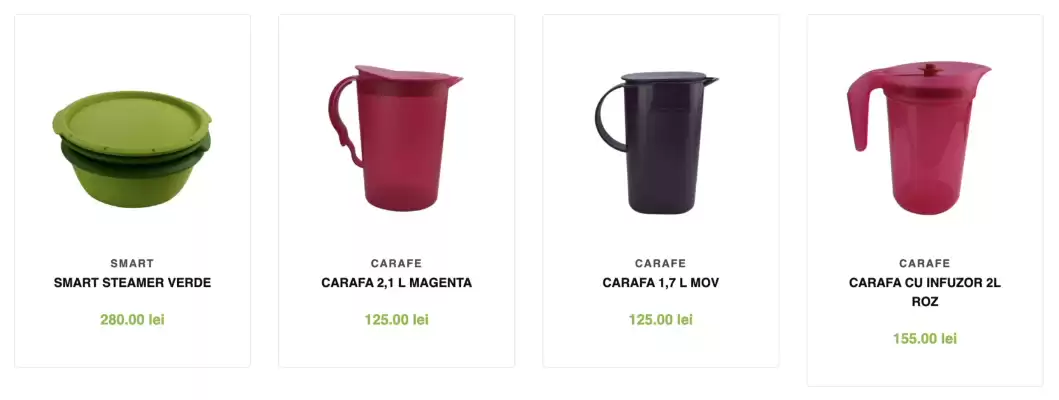Select CARAFE category above the infuzor carafe title
The image size is (1059, 400).
[x=925, y=264]
